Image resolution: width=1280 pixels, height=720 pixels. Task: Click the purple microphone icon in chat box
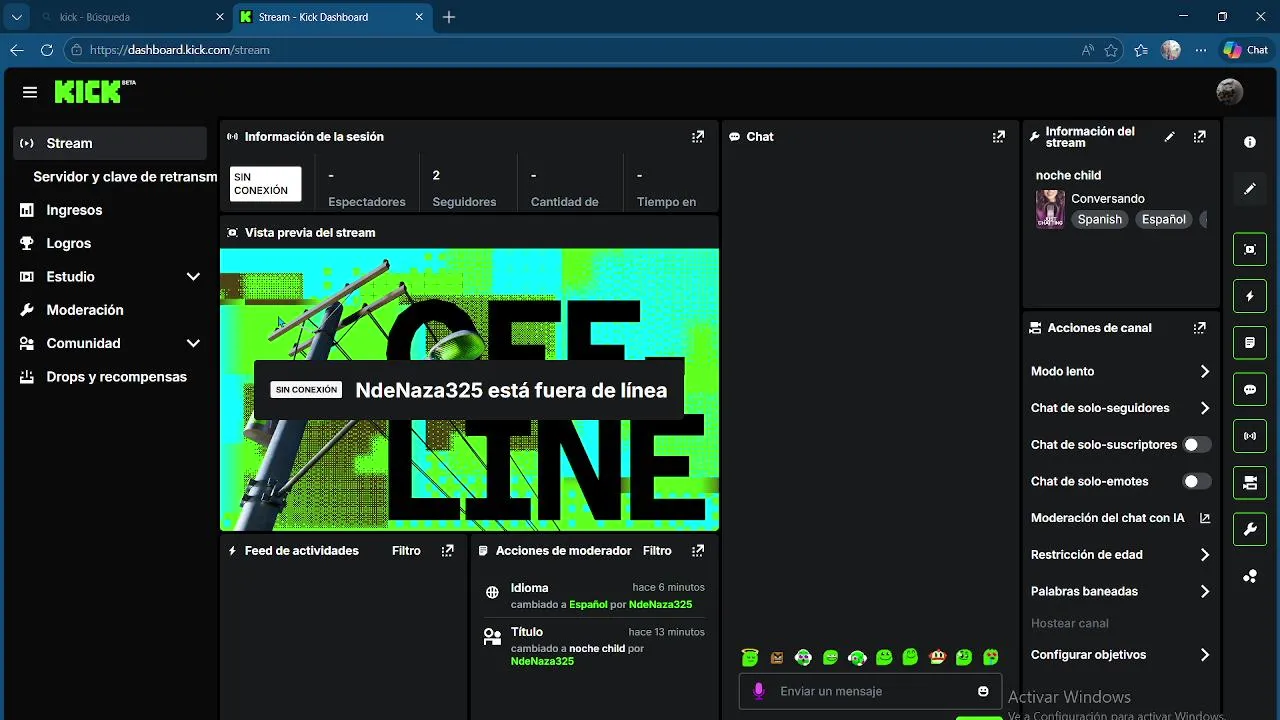coord(759,691)
